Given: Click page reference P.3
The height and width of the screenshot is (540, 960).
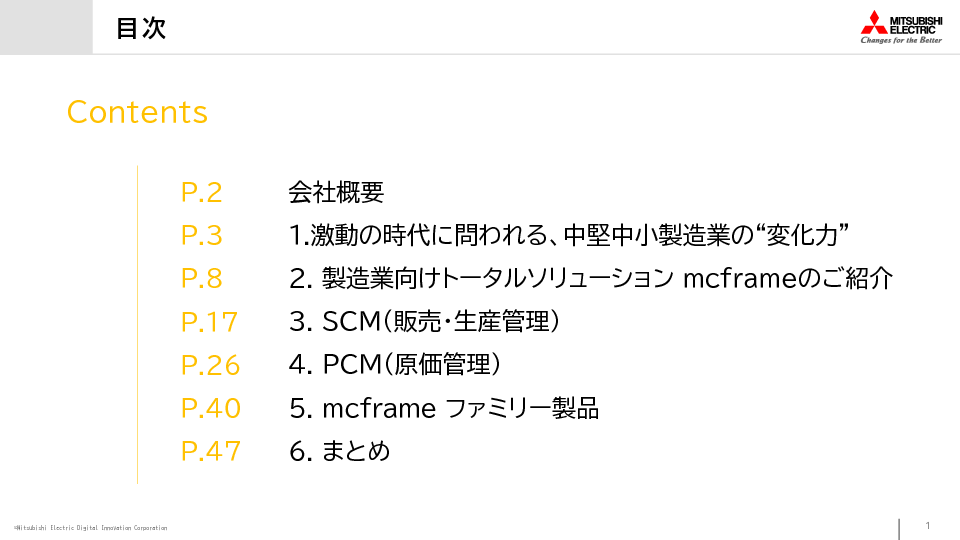Looking at the screenshot, I should pos(202,236).
